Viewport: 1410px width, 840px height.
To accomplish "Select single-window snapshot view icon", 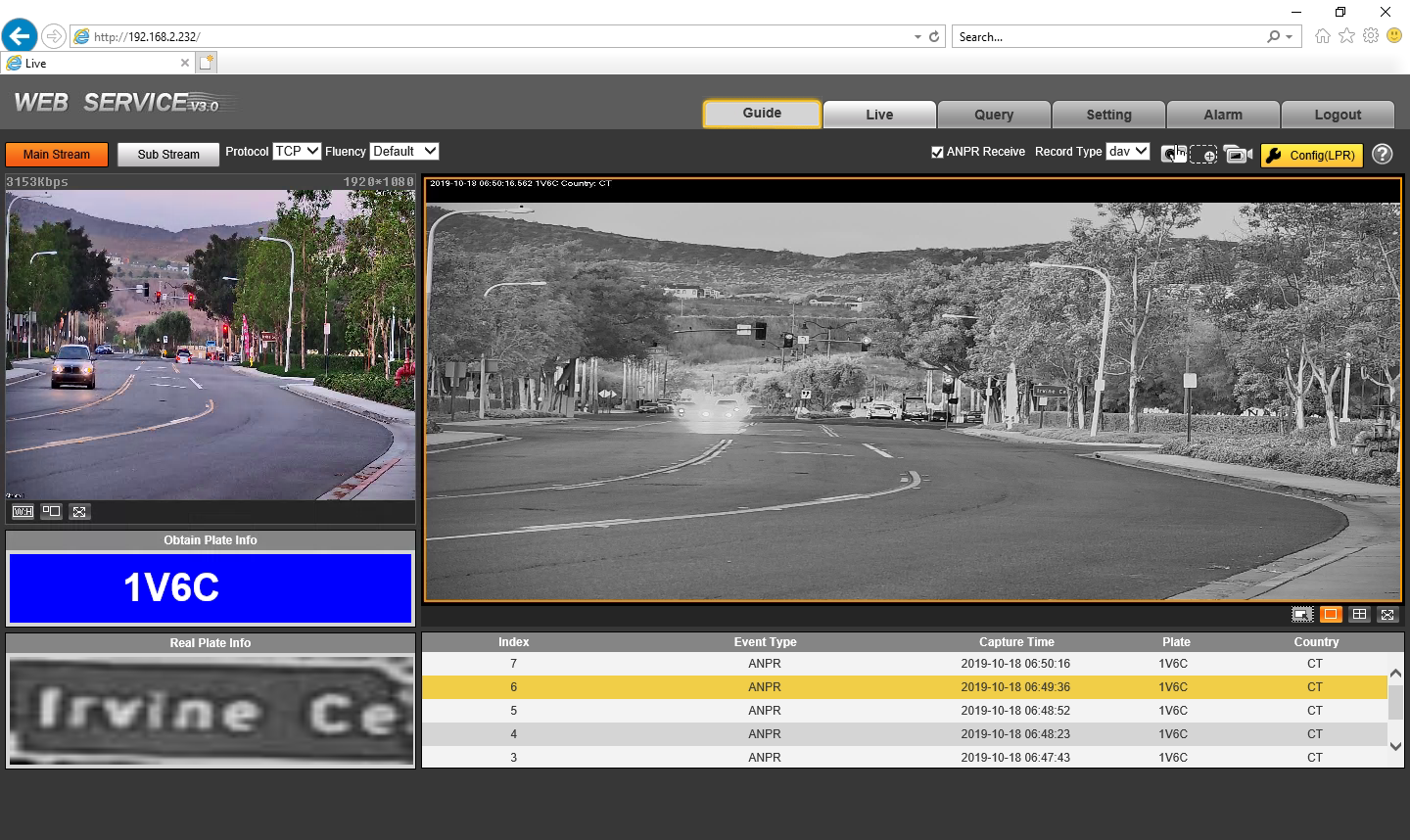I will click(1330, 614).
